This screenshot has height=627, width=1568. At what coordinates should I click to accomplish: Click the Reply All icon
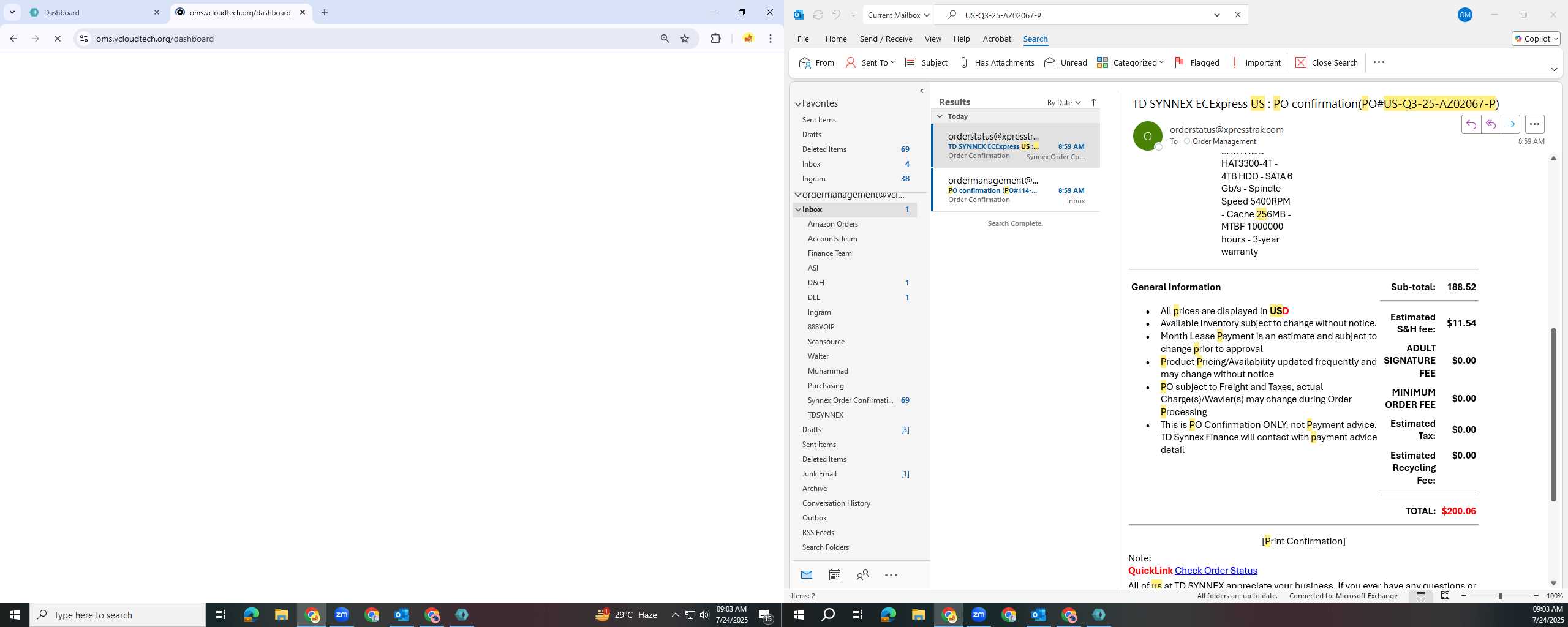pos(1490,124)
